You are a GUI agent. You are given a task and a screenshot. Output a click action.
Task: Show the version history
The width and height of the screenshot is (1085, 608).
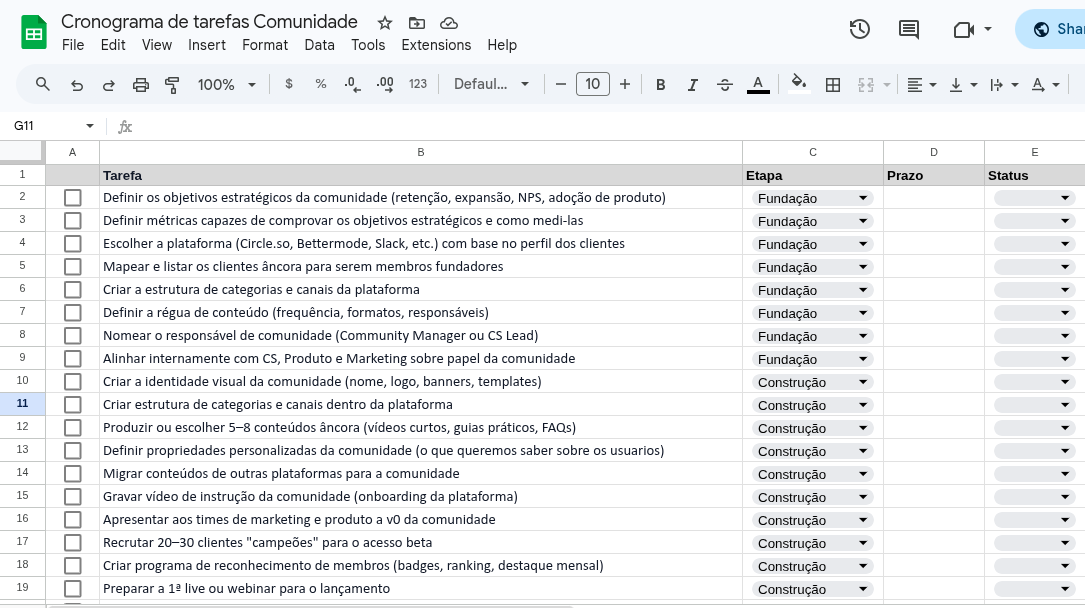859,30
